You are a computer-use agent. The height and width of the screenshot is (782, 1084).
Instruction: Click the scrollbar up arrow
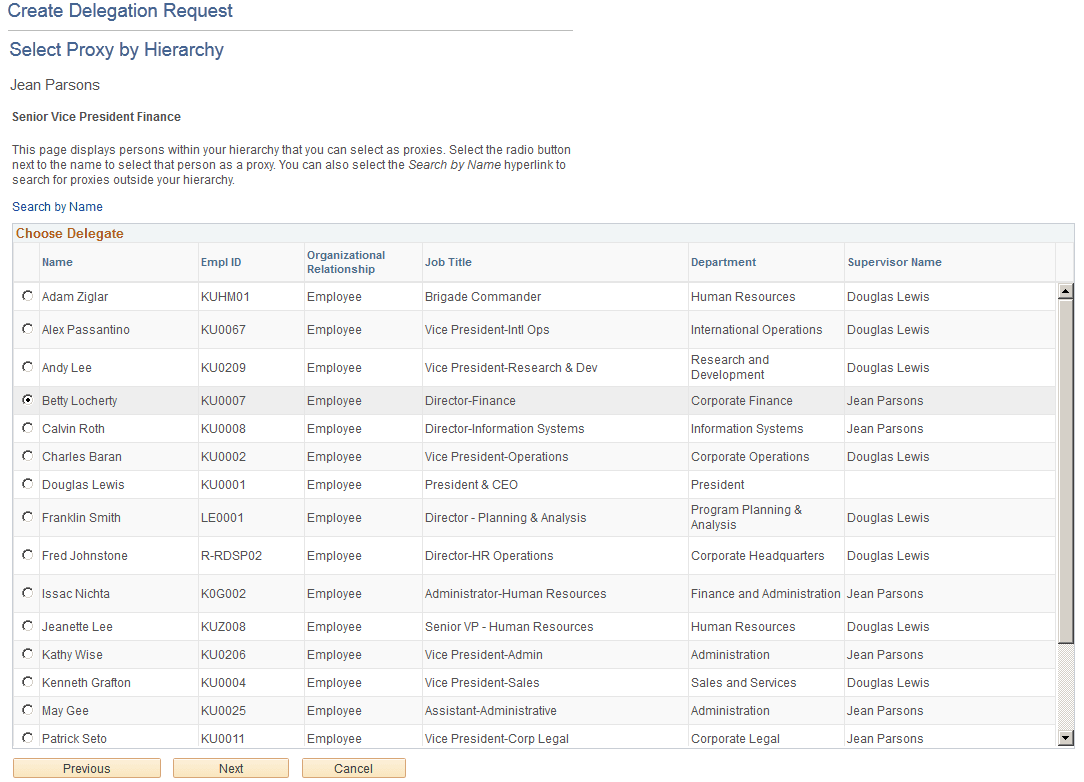click(1066, 289)
